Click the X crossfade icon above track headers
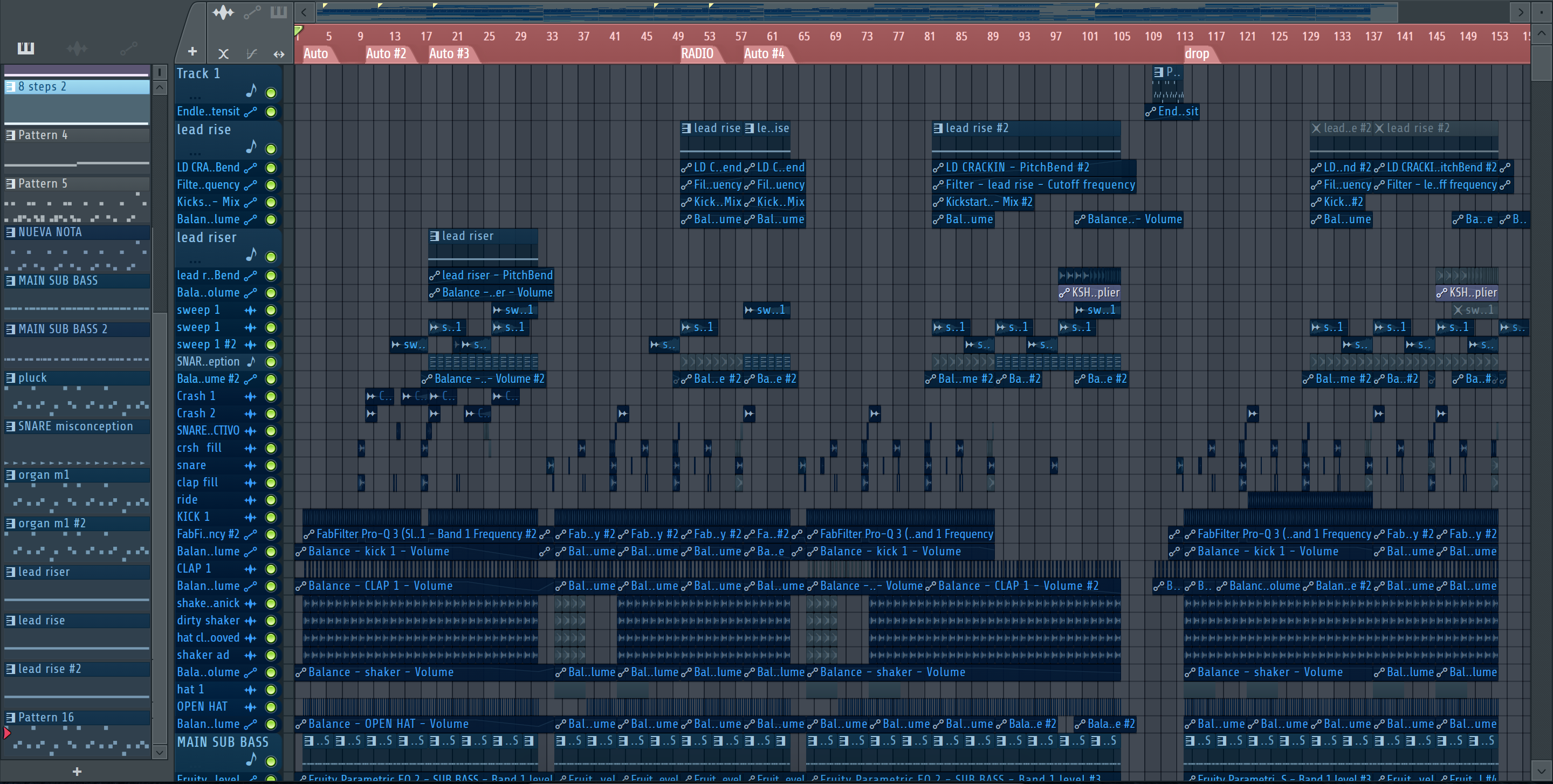The width and height of the screenshot is (1553, 784). (223, 53)
